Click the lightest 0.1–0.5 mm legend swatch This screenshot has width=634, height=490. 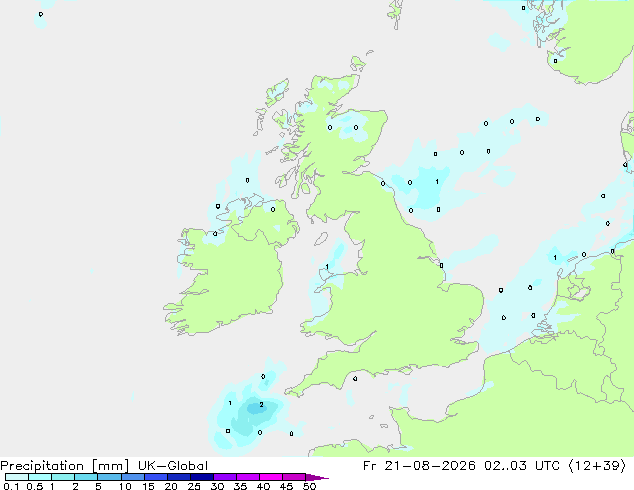point(17,477)
